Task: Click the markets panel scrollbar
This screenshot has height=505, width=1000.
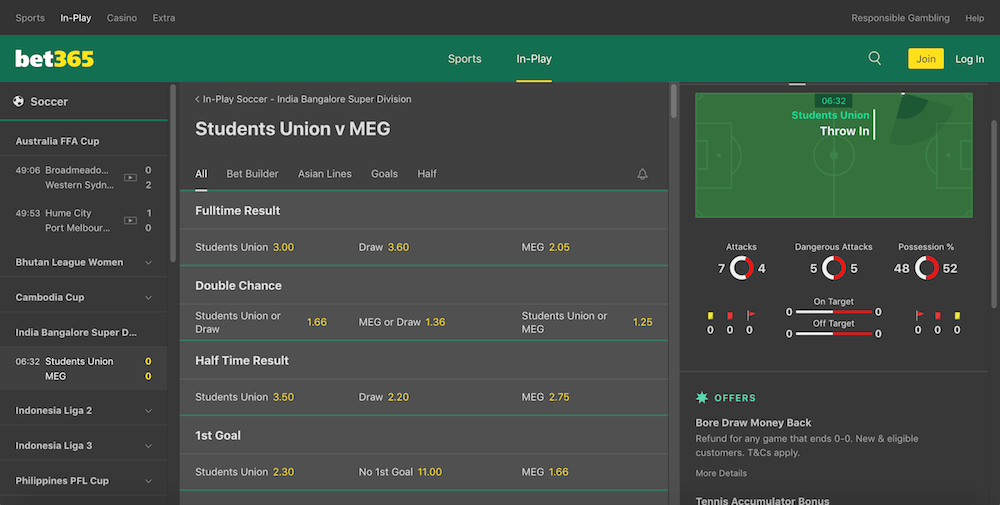Action: tap(673, 101)
